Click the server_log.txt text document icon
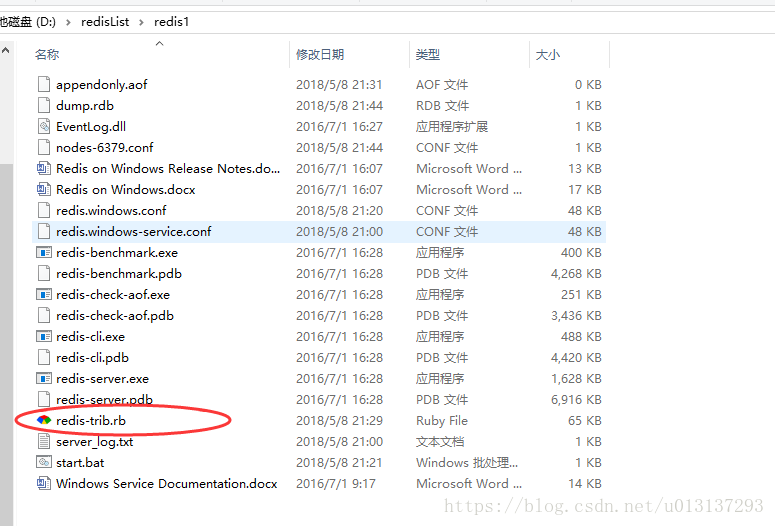The image size is (775, 526). (x=44, y=441)
